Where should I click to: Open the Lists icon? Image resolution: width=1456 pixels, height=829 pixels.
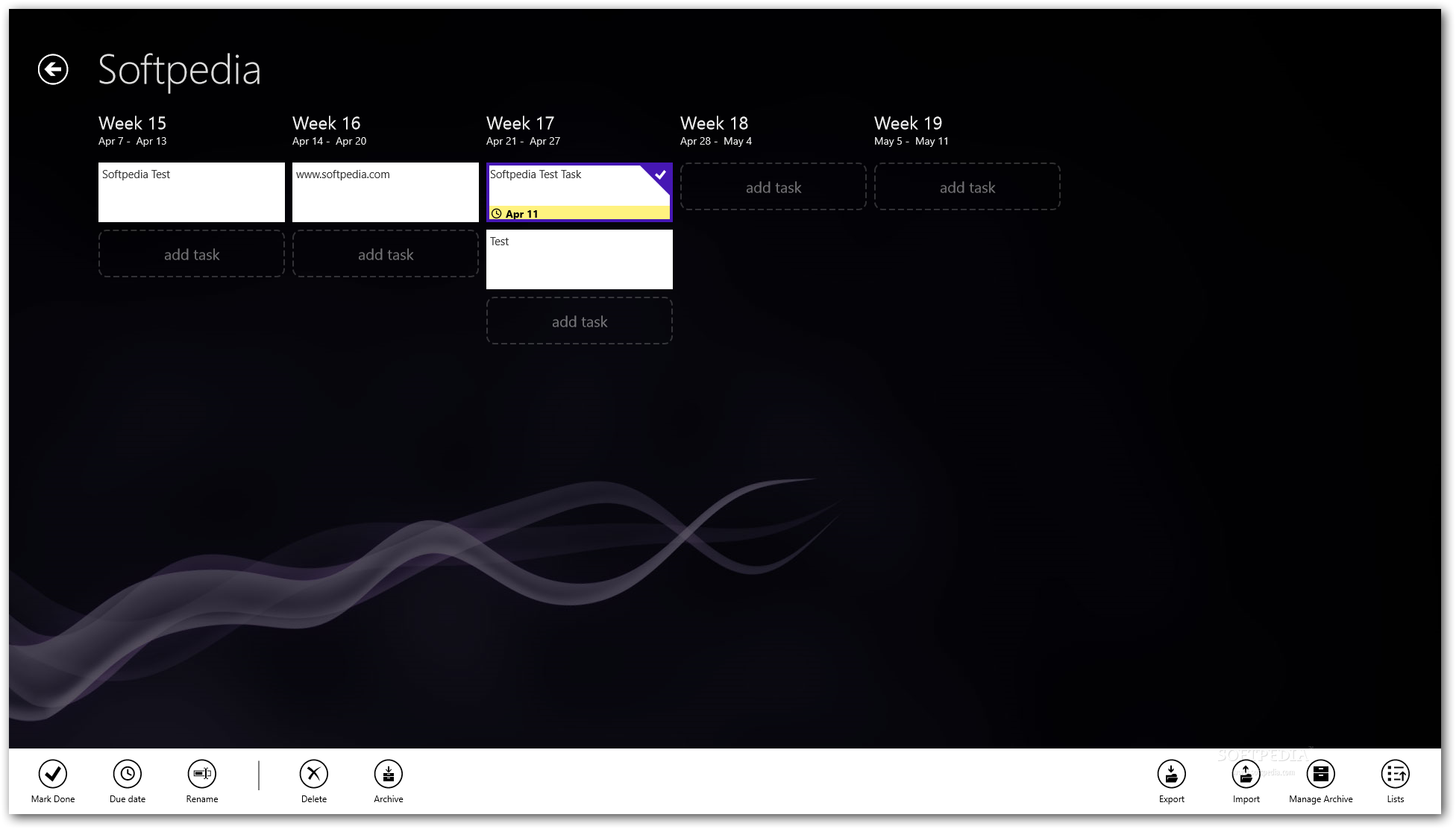point(1396,774)
